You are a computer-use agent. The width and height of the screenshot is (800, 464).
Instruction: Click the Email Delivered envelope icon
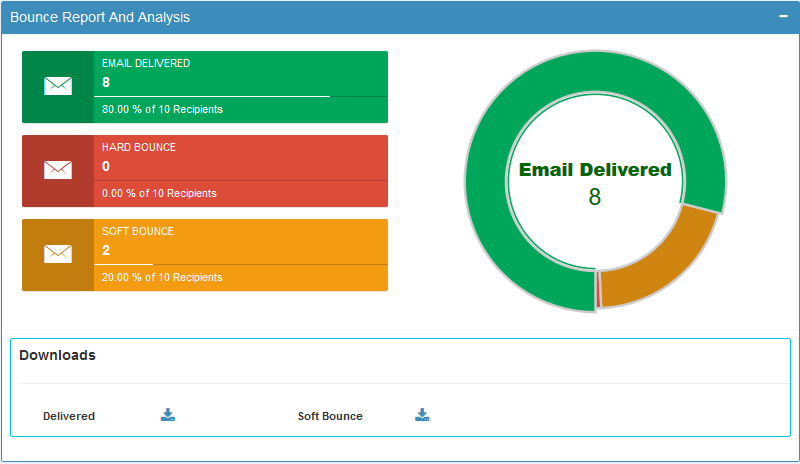tap(58, 86)
